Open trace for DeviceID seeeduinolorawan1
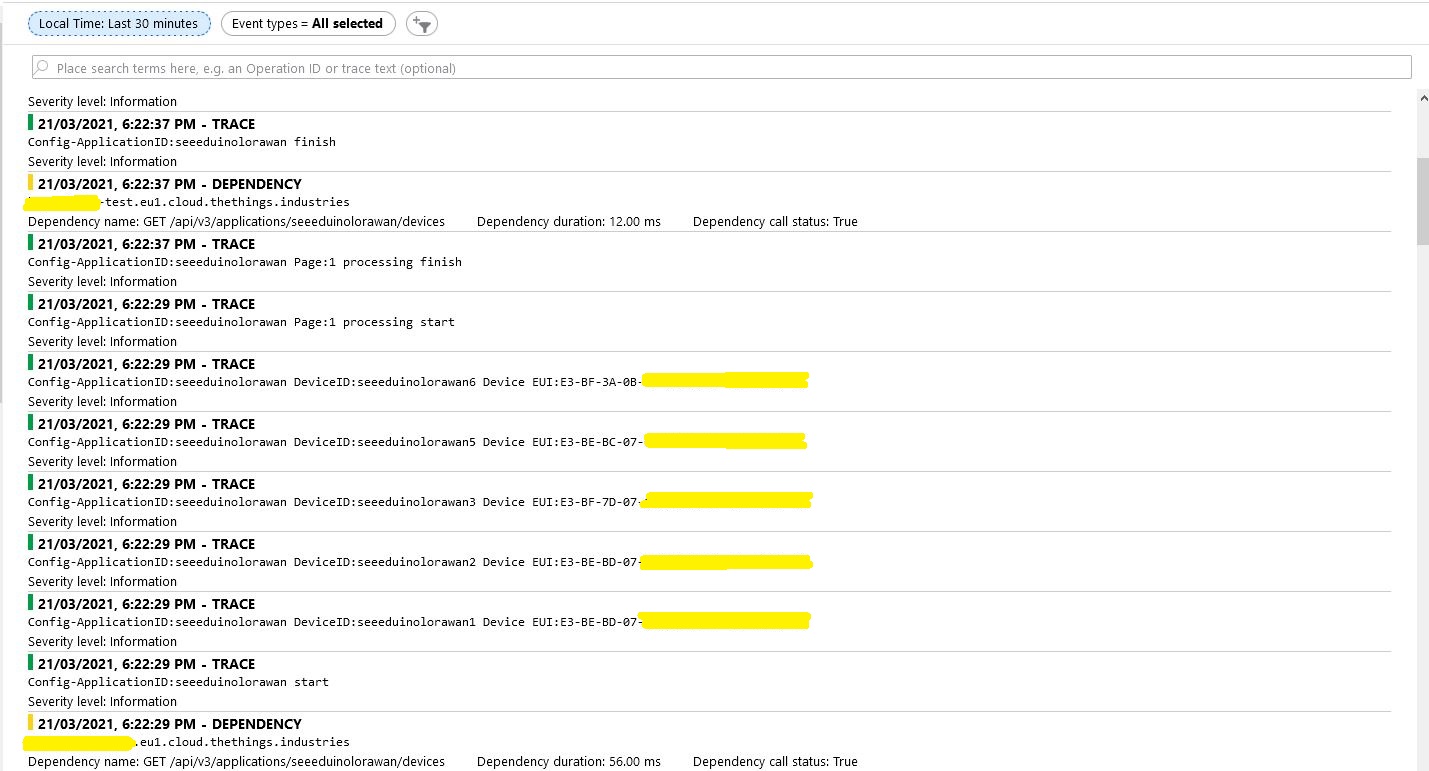This screenshot has width=1429, height=771. (x=335, y=622)
